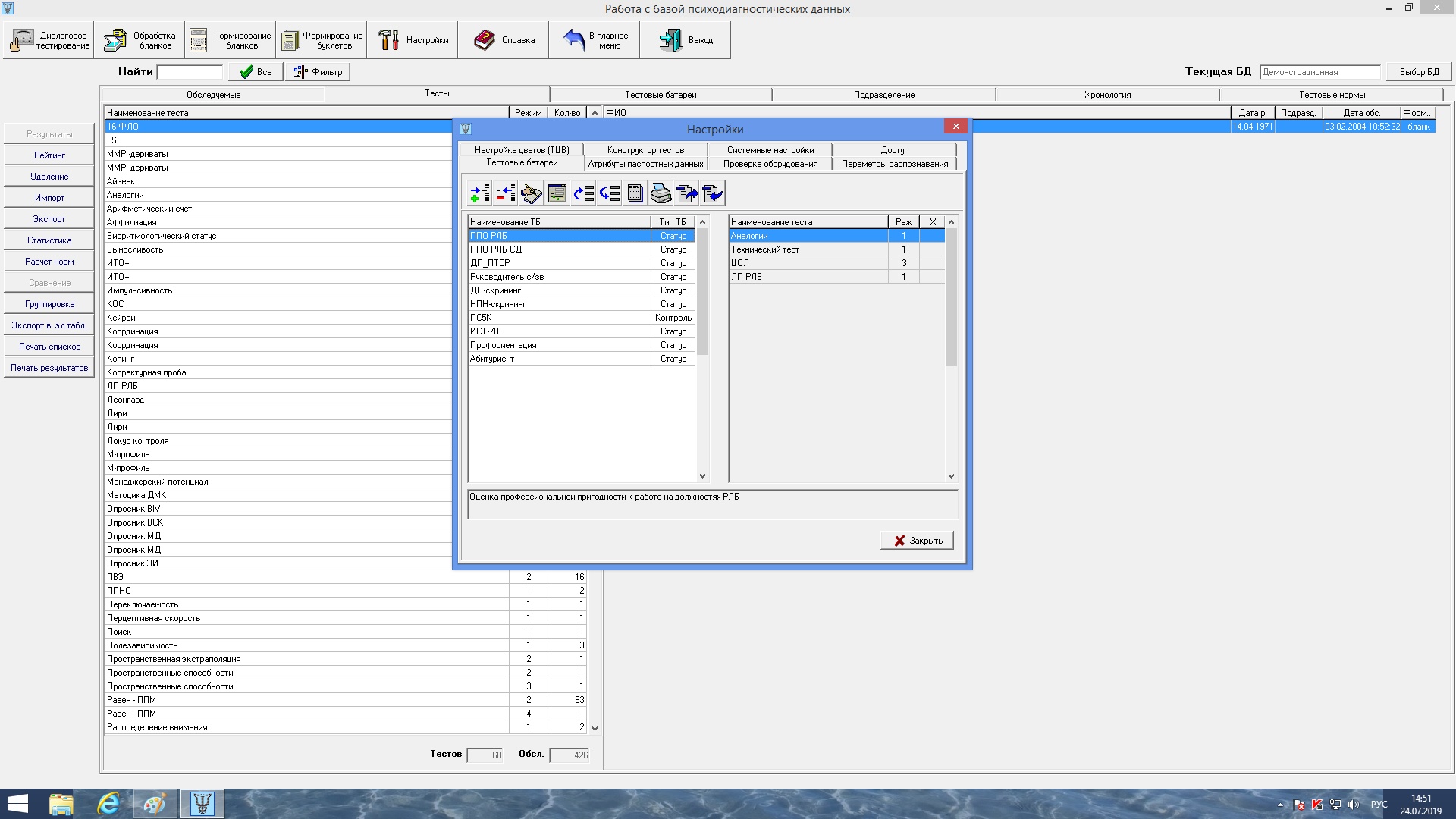Viewport: 1456px width, 819px height.
Task: Open Internet Explorer from the taskbar
Action: tap(108, 804)
